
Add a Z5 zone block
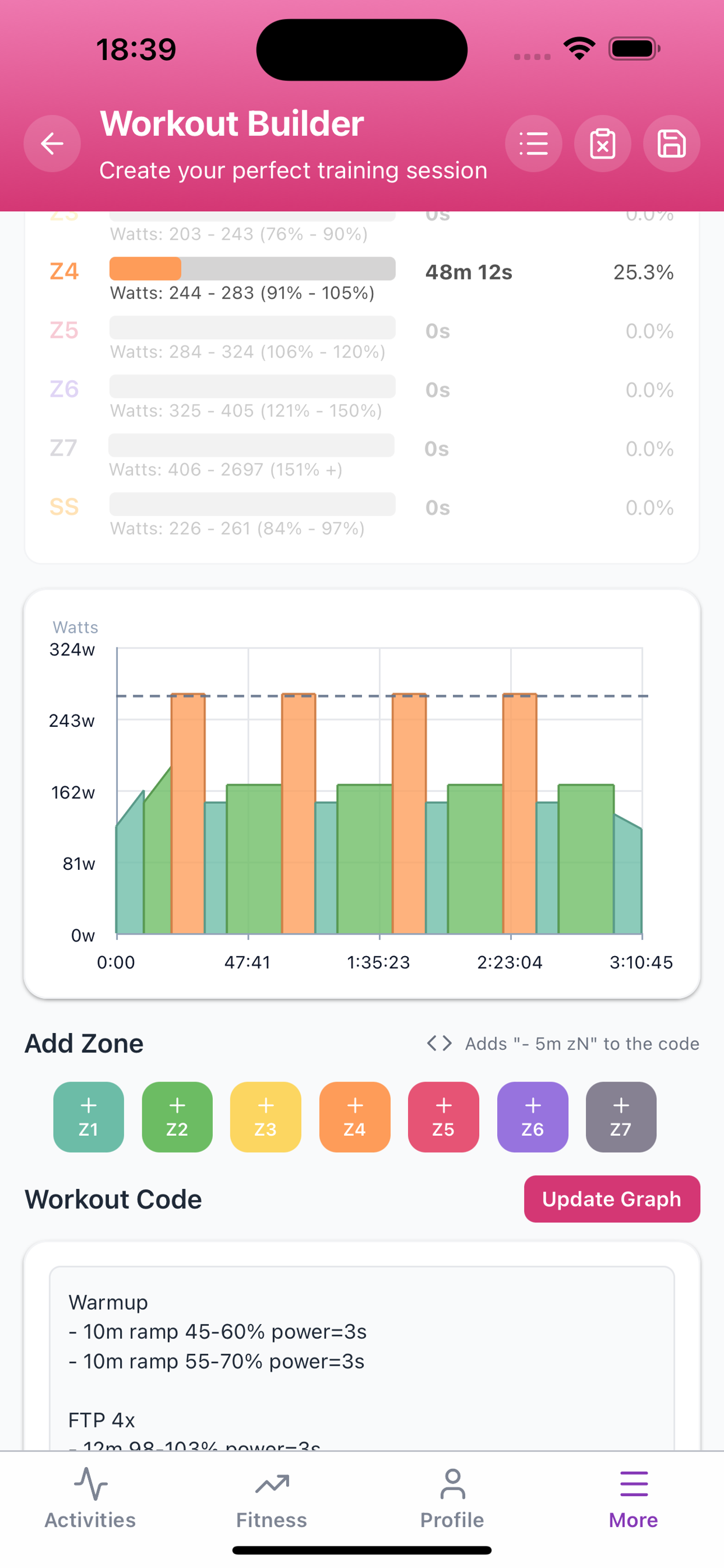click(x=444, y=1117)
